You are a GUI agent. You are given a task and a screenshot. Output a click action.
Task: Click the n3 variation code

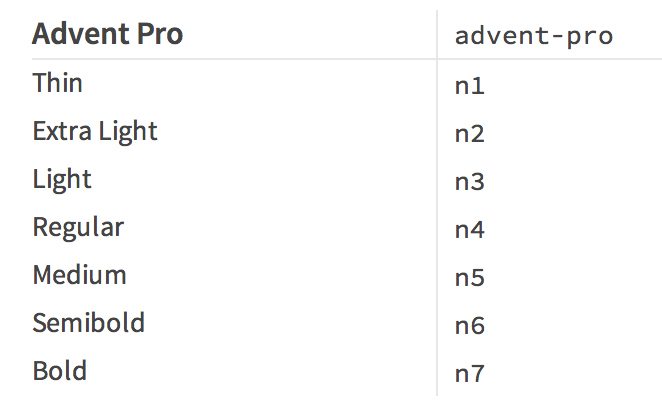469,182
